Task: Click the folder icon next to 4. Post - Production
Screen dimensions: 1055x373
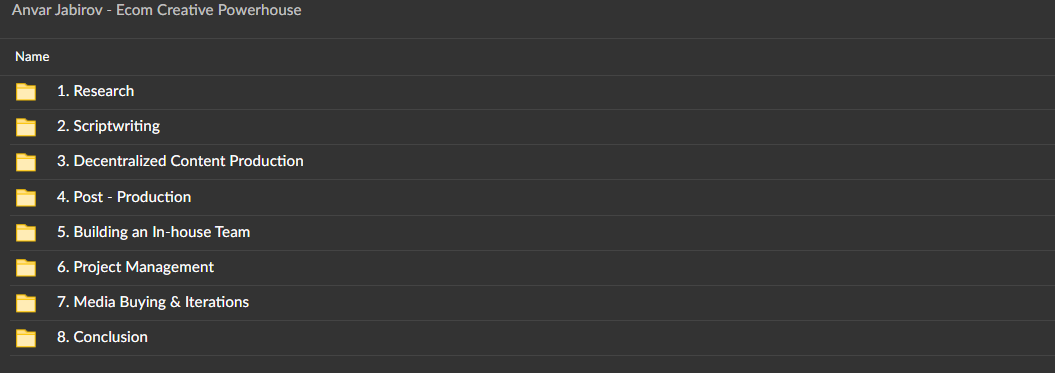Action: pyautogui.click(x=26, y=197)
